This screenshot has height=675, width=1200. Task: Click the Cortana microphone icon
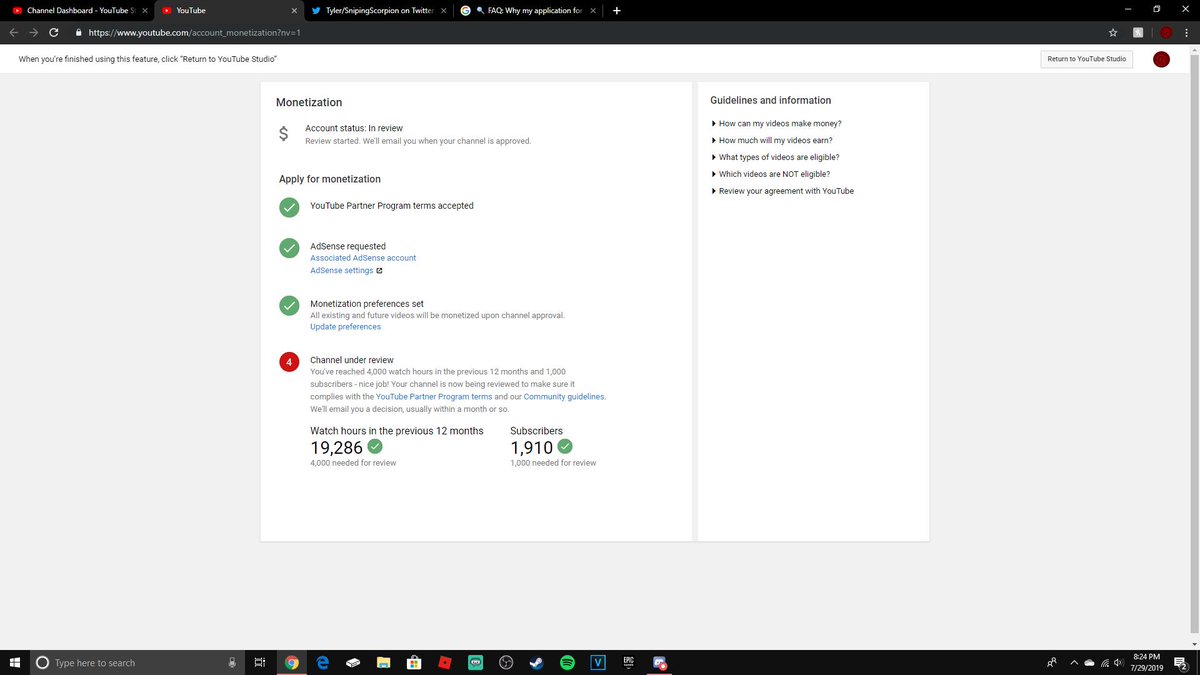pyautogui.click(x=232, y=662)
